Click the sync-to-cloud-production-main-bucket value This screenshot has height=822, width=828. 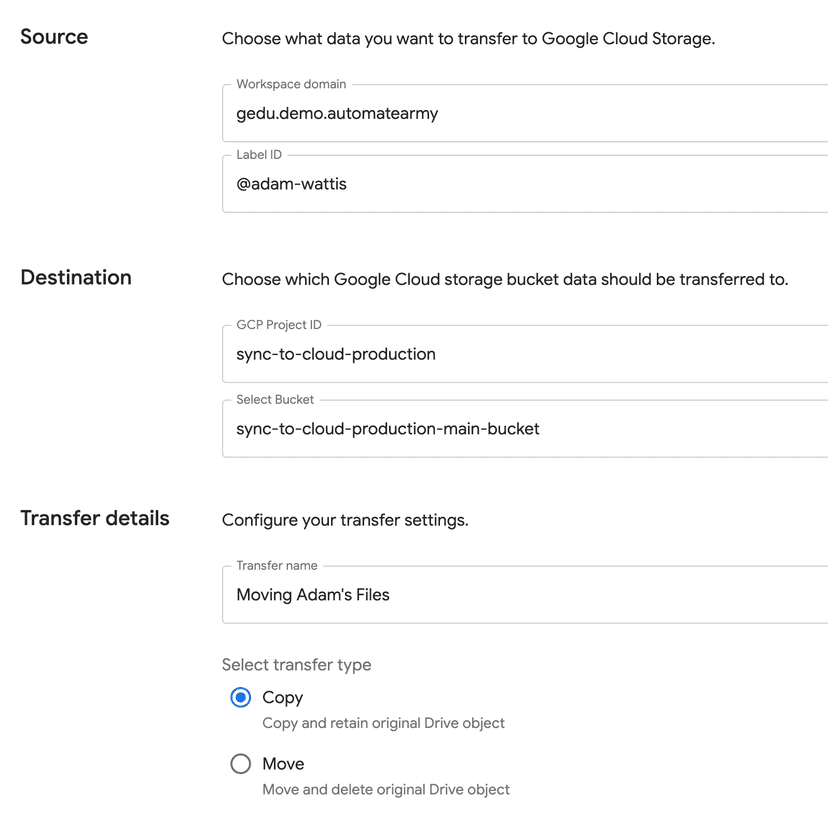387,428
